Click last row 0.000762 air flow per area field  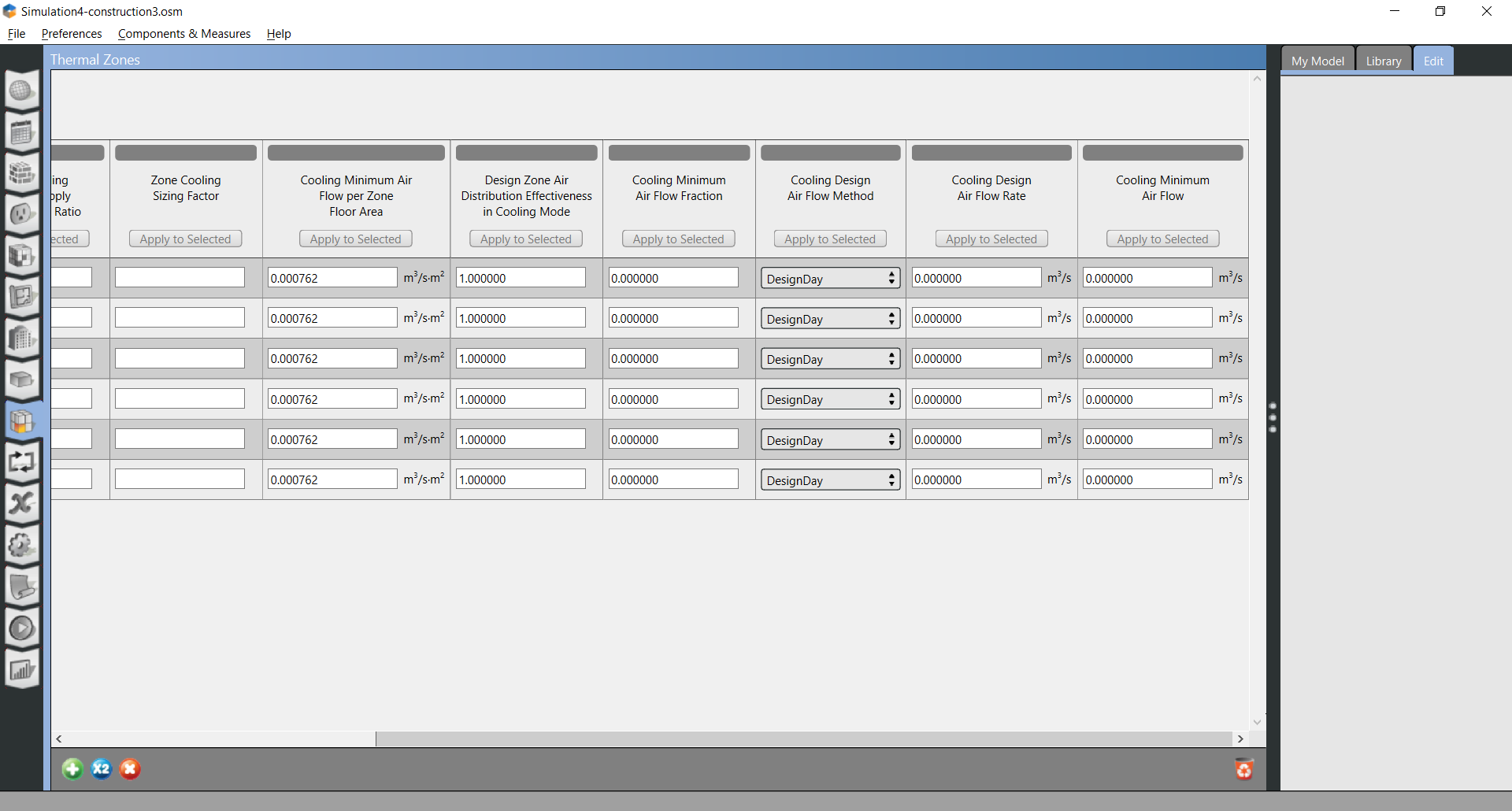click(332, 479)
